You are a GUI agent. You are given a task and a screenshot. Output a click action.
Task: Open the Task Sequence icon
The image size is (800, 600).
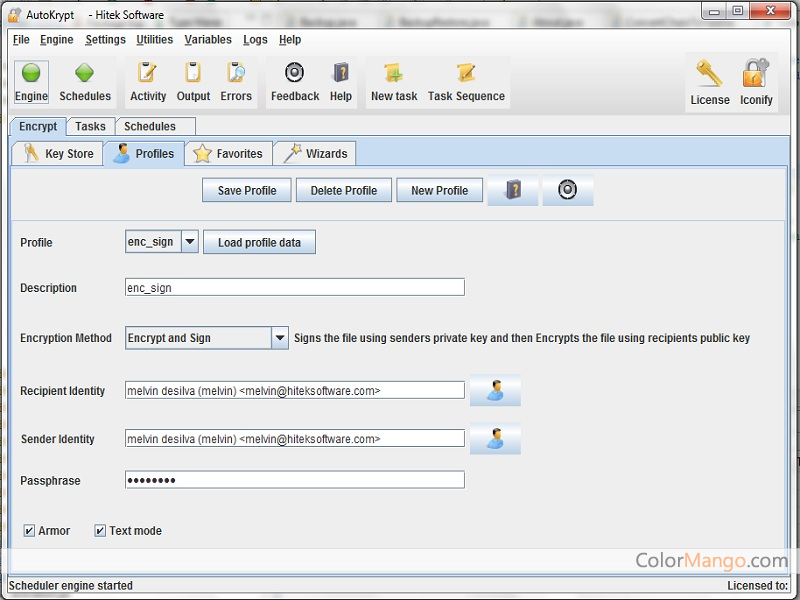(x=466, y=82)
